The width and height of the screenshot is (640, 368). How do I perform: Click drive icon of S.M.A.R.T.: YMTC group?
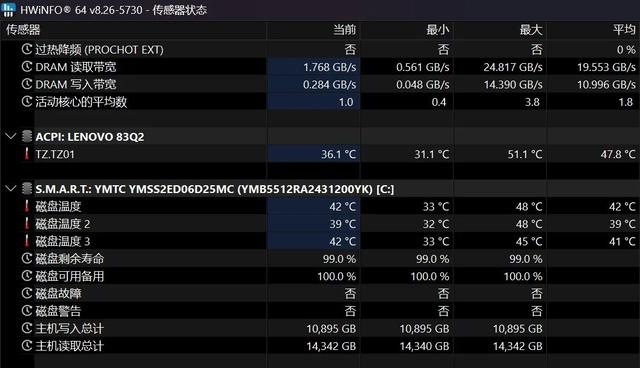(x=27, y=189)
